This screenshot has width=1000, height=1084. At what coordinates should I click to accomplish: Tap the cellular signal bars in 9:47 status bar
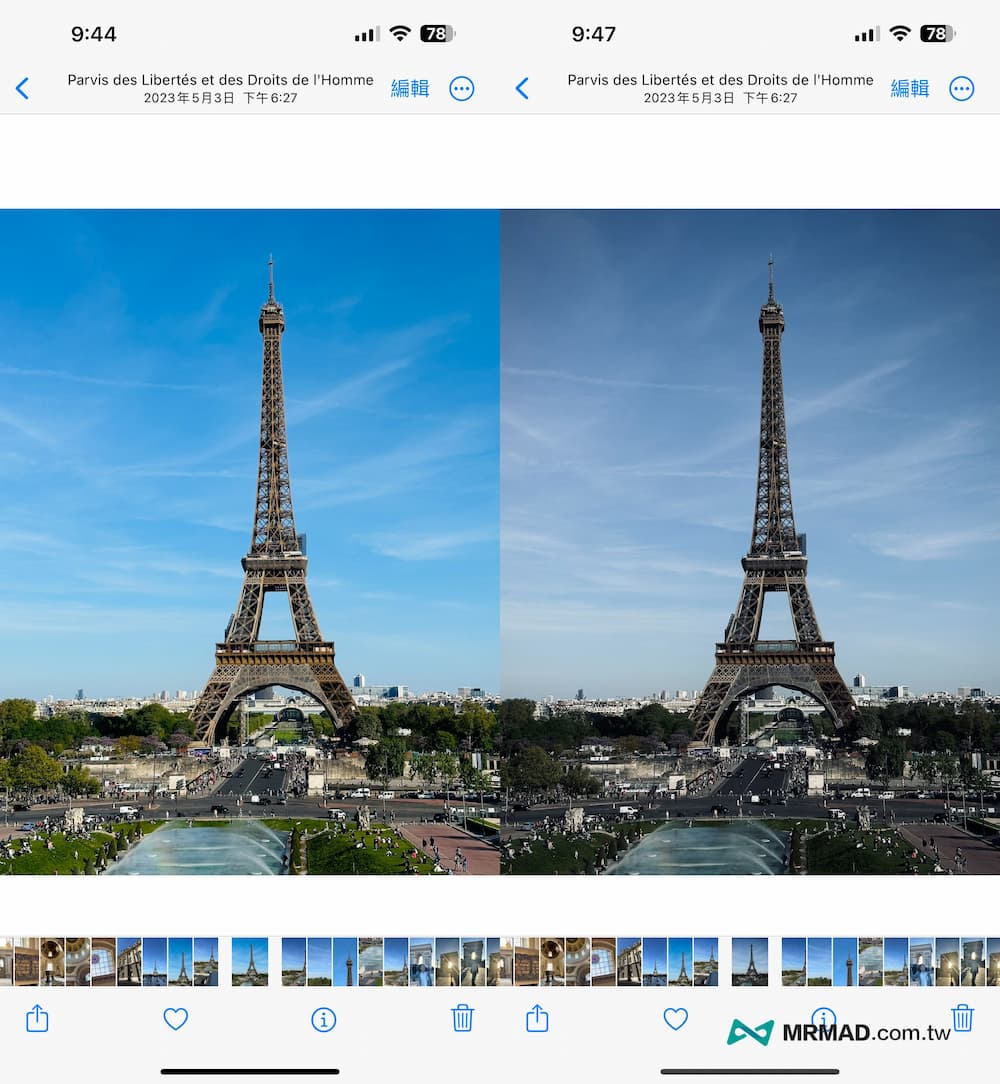[867, 34]
